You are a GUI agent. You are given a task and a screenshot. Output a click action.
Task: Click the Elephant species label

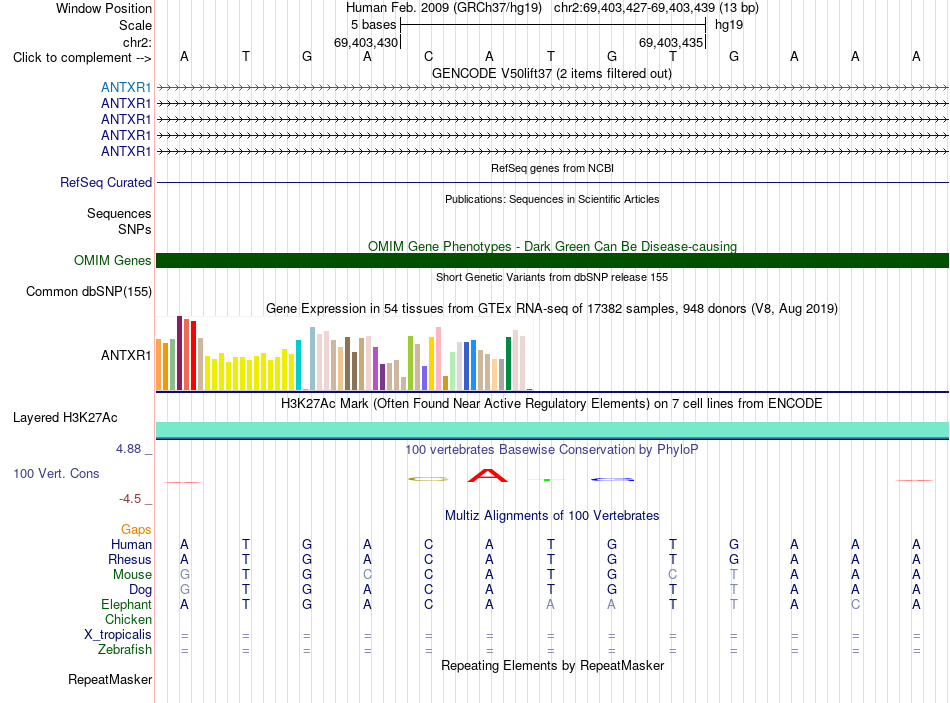(x=127, y=605)
